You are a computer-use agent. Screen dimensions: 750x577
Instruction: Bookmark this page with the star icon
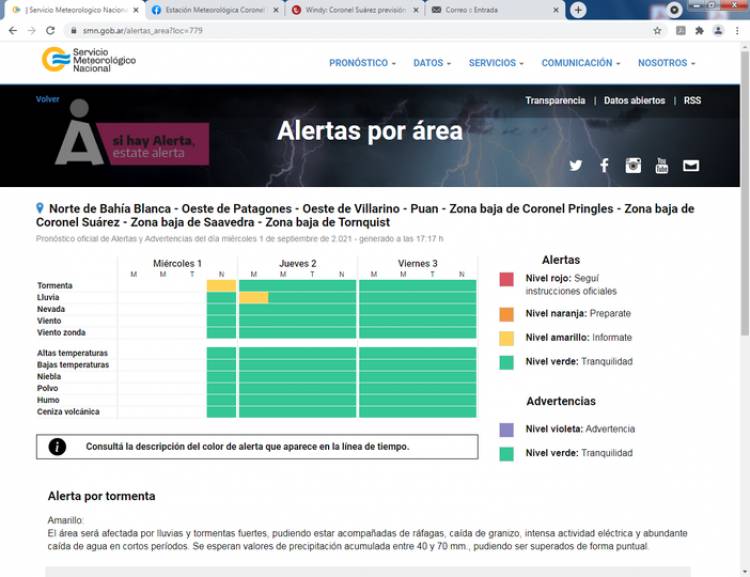click(x=657, y=31)
